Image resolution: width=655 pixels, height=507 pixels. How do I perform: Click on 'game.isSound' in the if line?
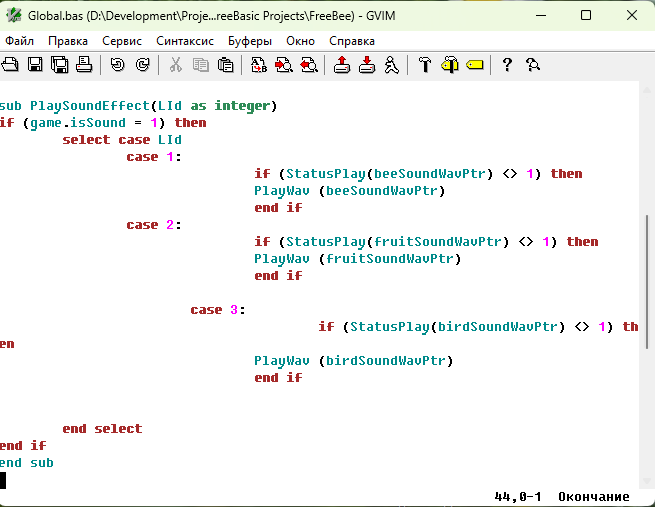(78, 123)
